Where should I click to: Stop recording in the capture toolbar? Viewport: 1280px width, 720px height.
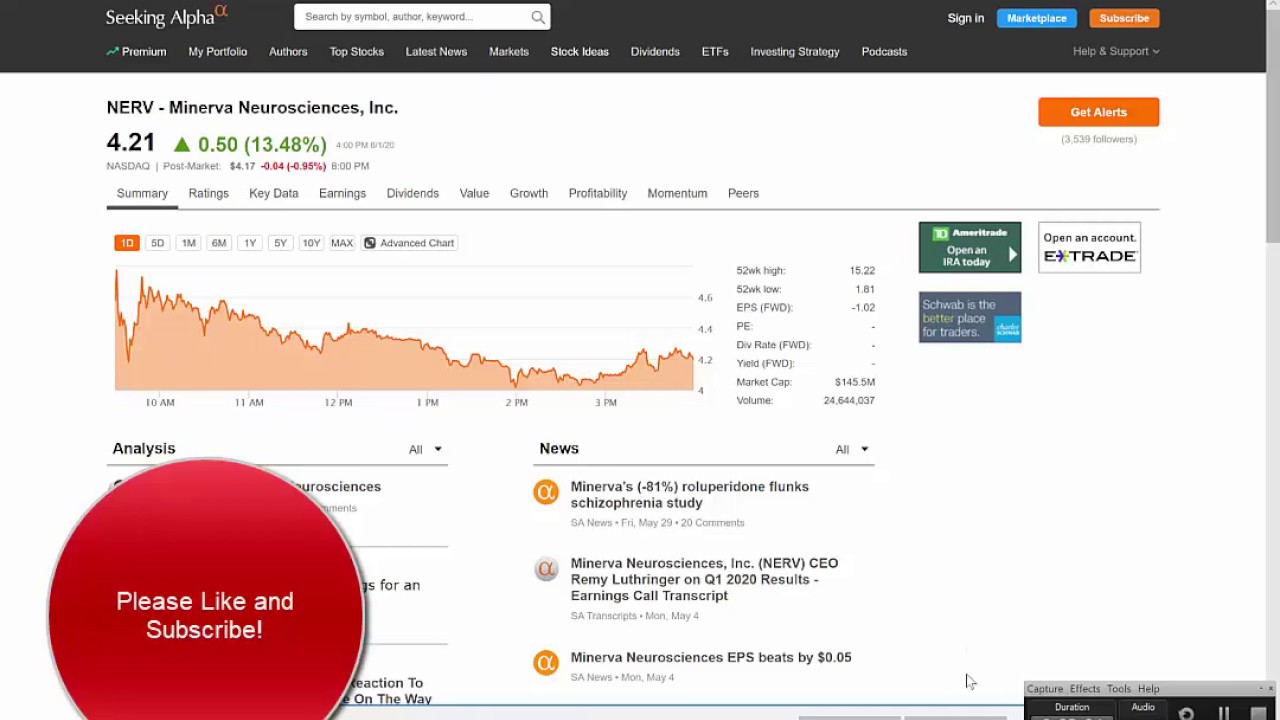1259,714
